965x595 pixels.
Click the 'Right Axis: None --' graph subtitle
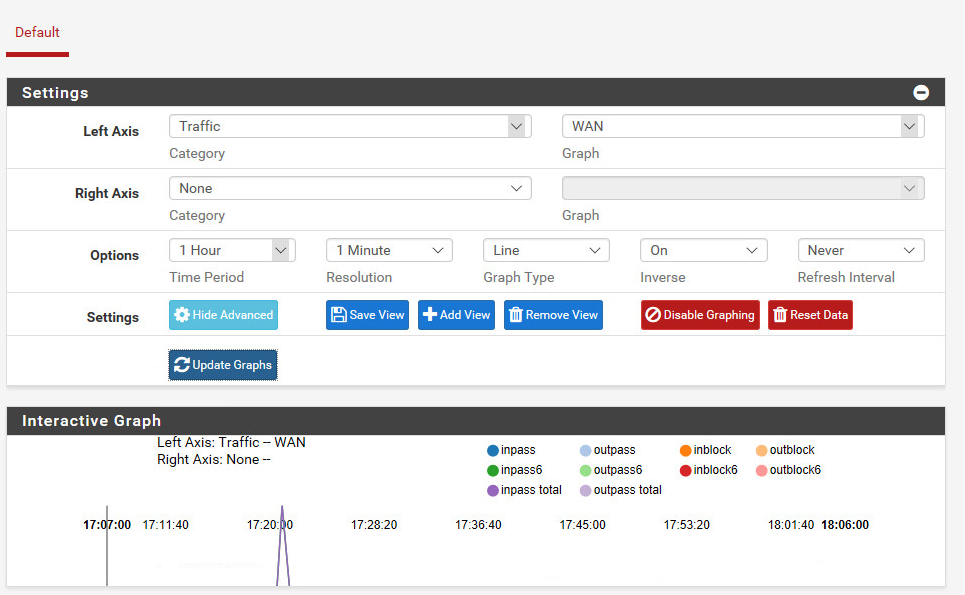click(x=214, y=460)
